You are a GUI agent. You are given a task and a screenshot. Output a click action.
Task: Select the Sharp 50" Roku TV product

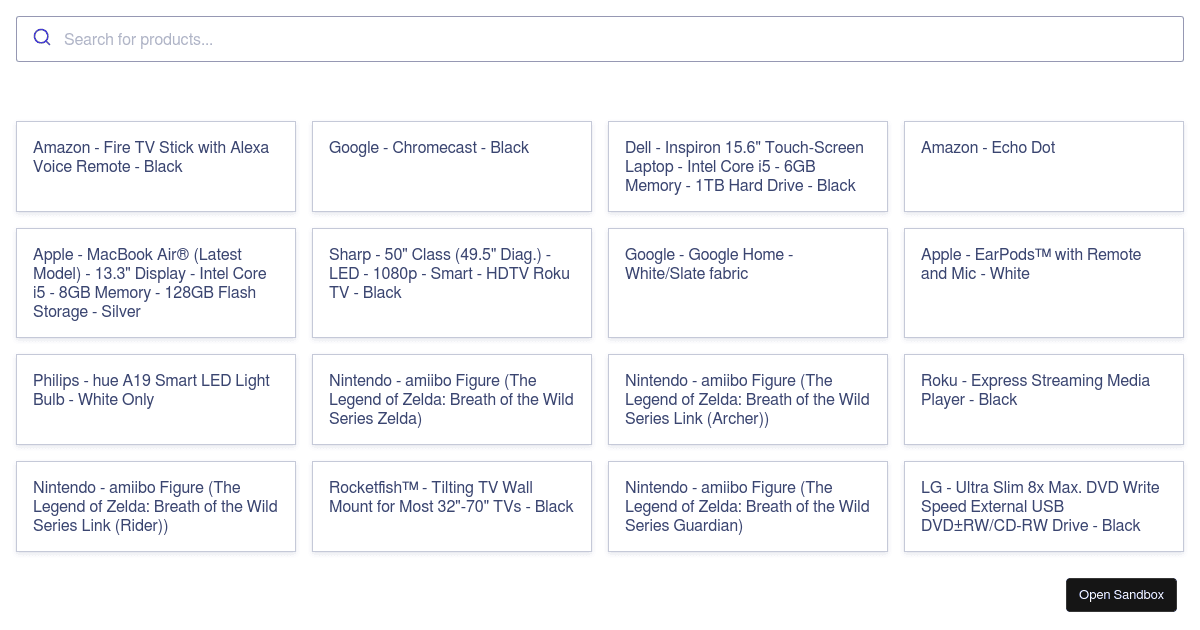pyautogui.click(x=452, y=283)
